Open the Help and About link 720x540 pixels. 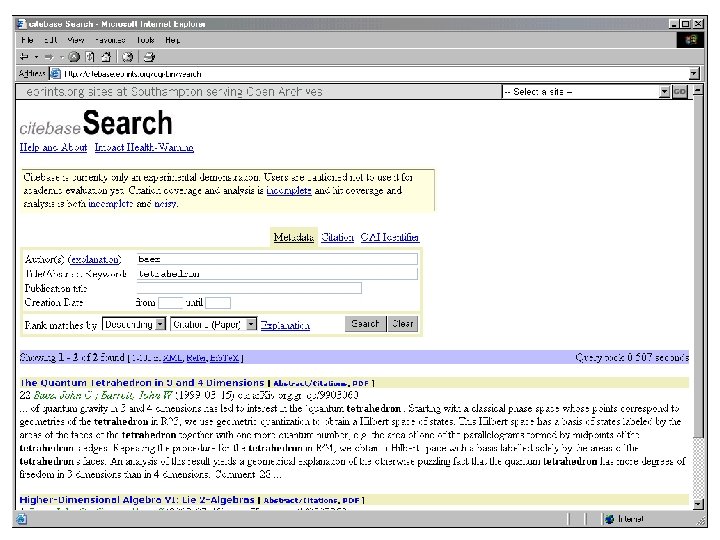(53, 147)
